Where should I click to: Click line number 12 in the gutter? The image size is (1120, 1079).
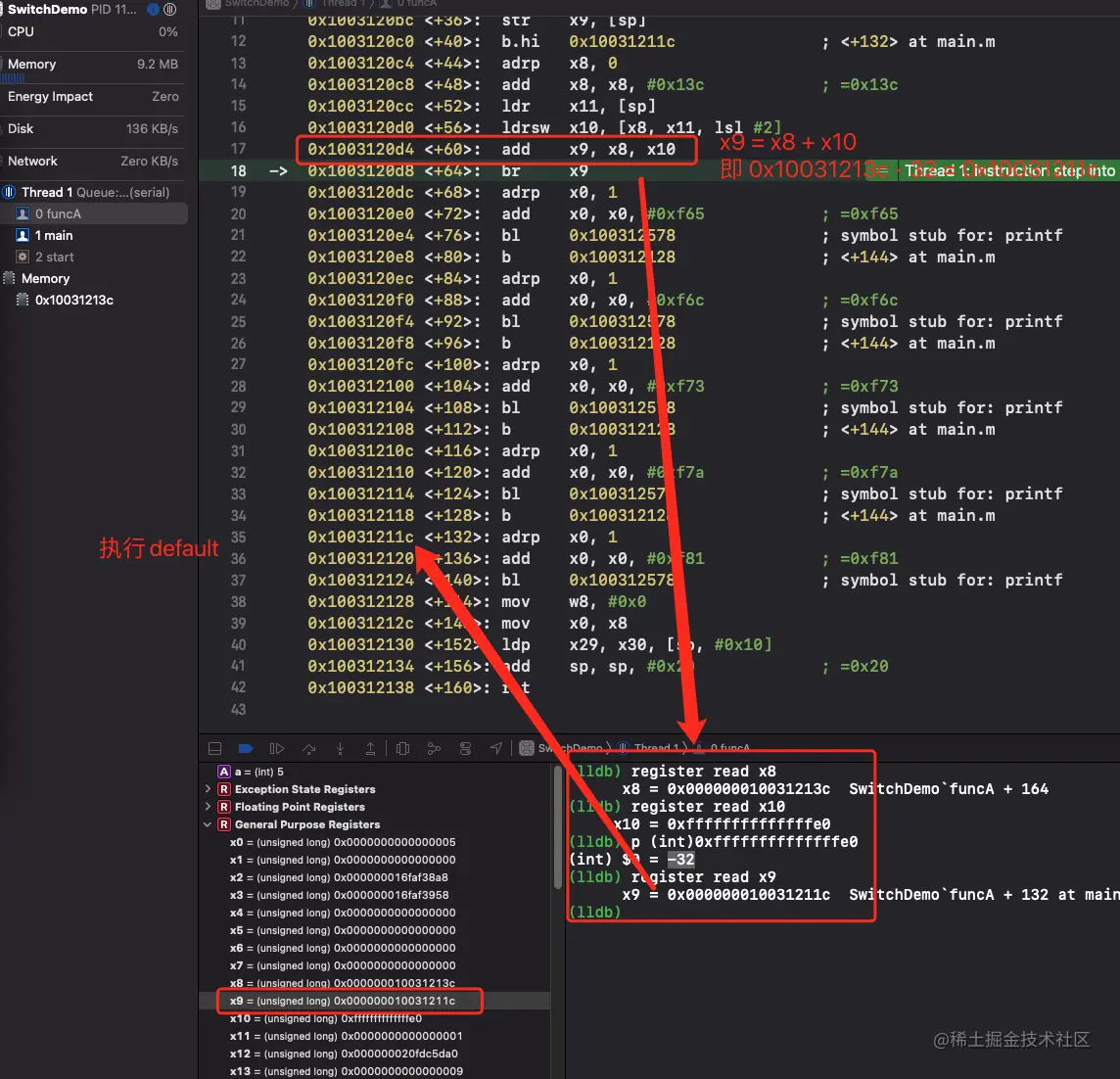238,41
